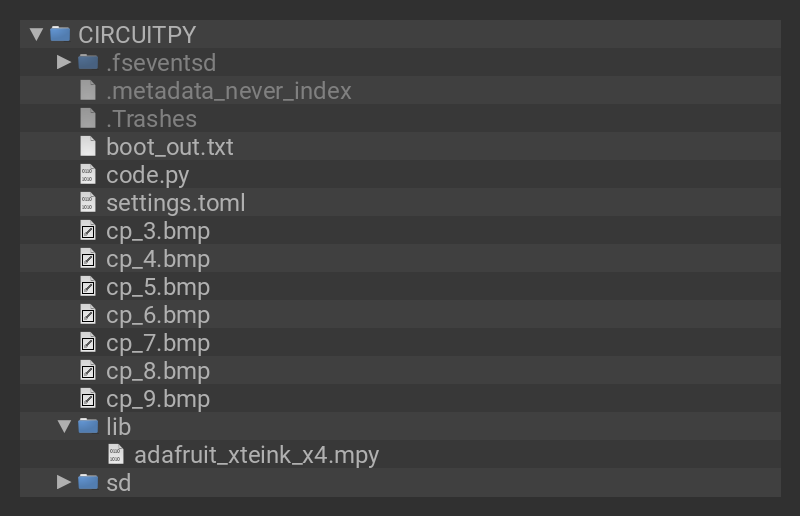
Task: Select the .metadata_never_index entry
Action: point(228,91)
